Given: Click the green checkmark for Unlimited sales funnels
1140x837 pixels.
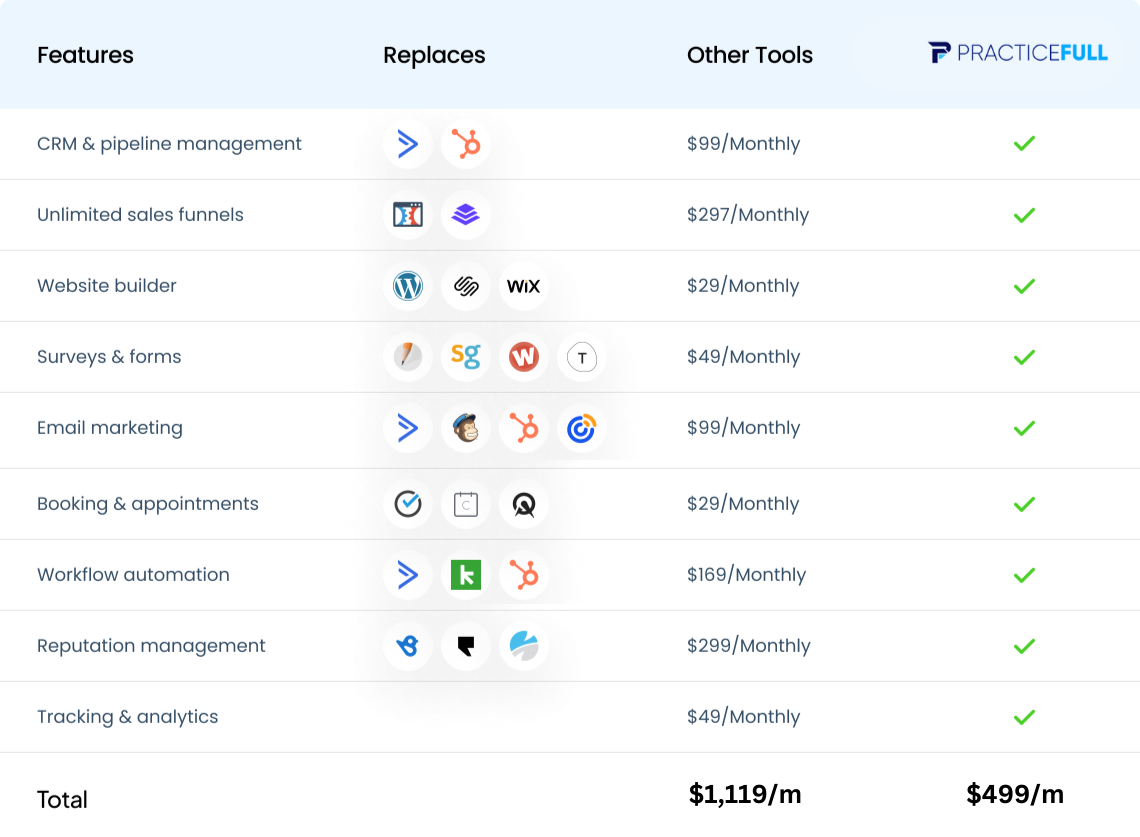Looking at the screenshot, I should pos(1024,215).
